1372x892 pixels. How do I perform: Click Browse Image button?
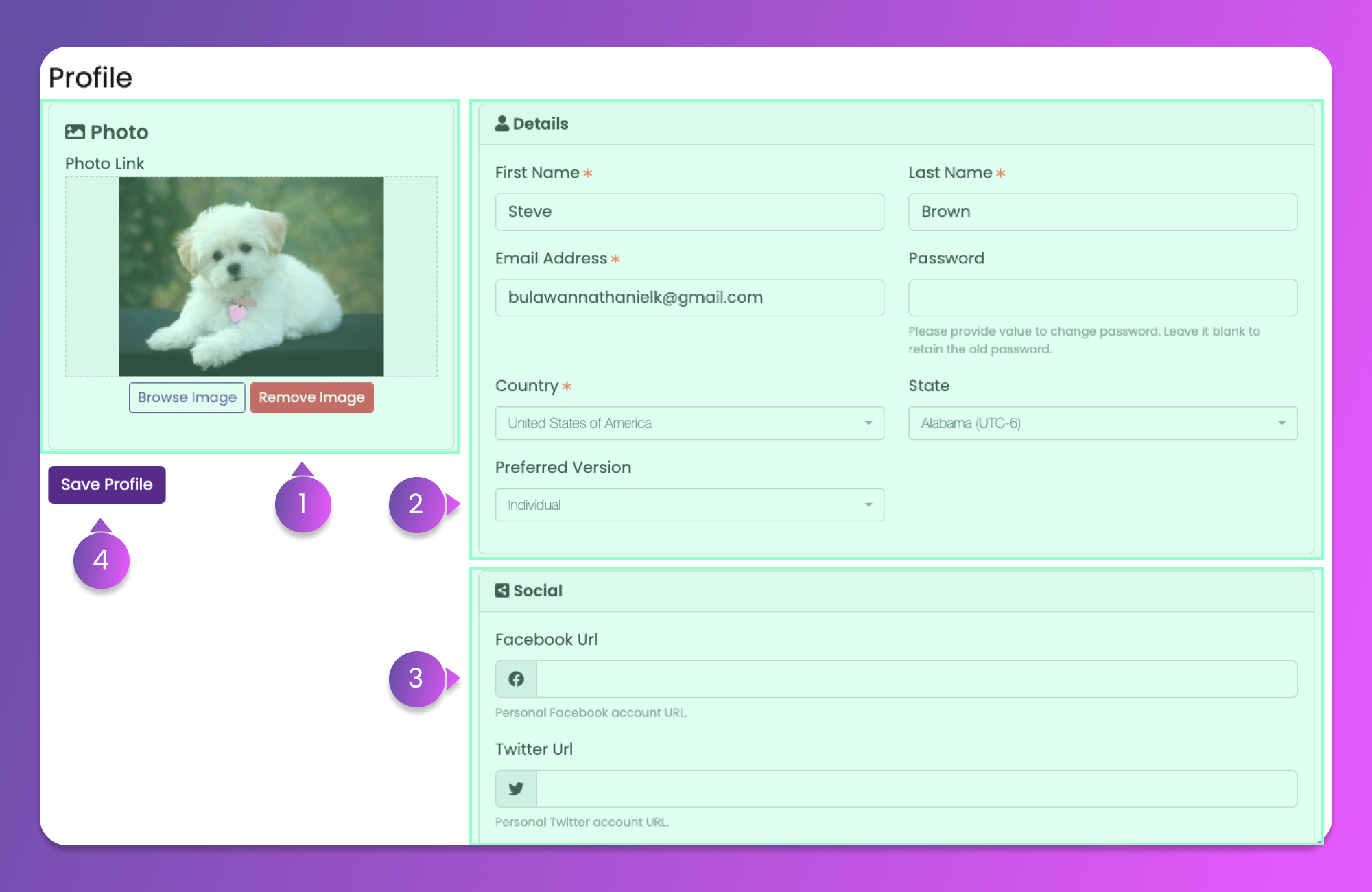[x=187, y=398]
